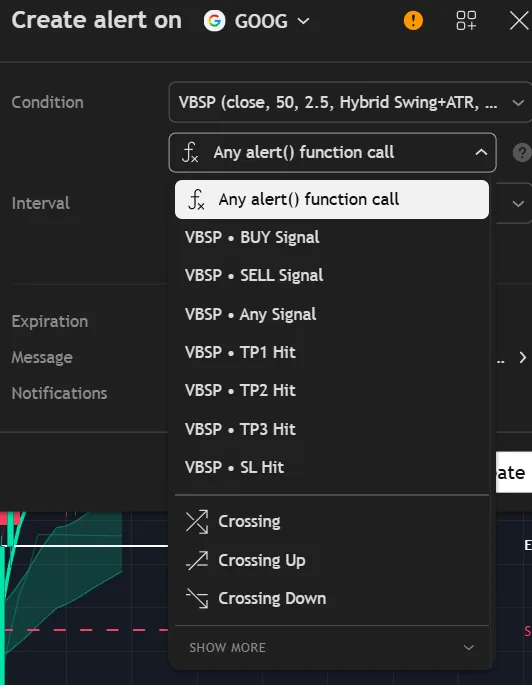Expand SHOW MORE conditions

(332, 647)
